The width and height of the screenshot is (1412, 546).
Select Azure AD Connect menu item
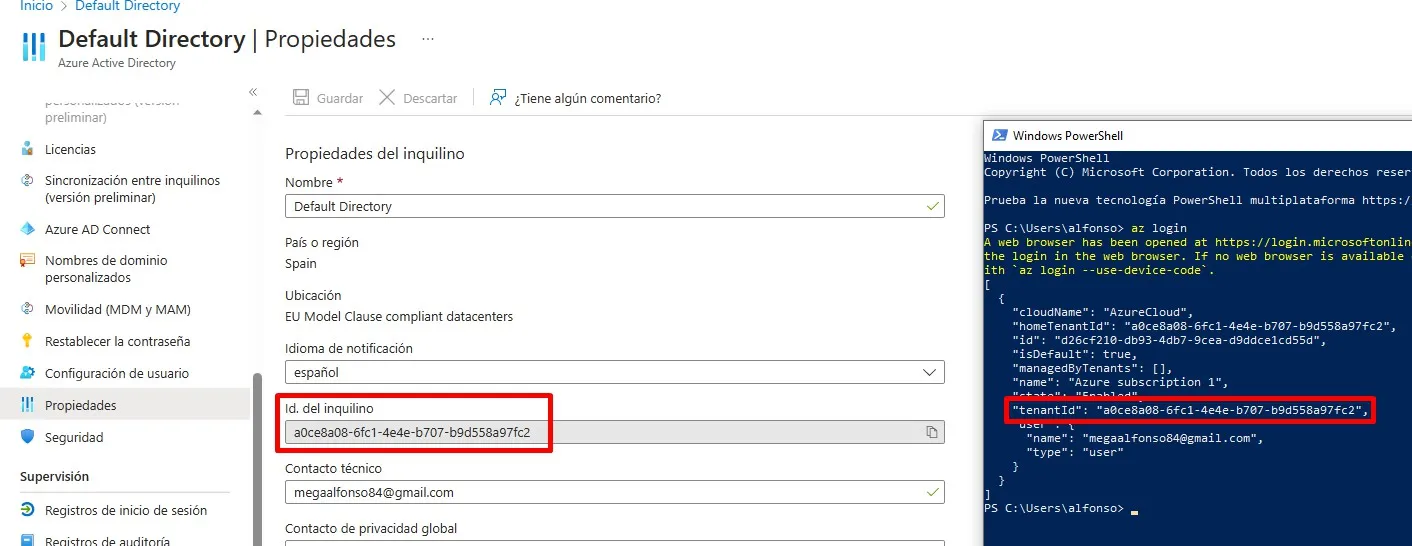point(97,229)
